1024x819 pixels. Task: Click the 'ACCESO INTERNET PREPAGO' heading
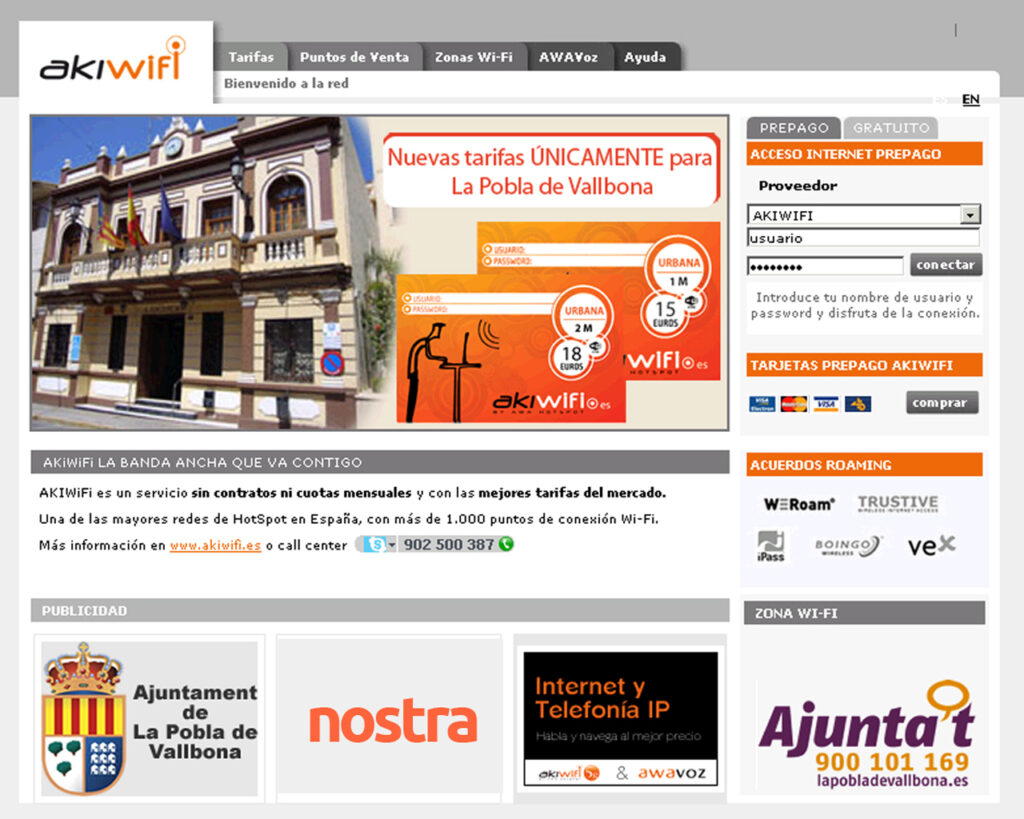845,154
